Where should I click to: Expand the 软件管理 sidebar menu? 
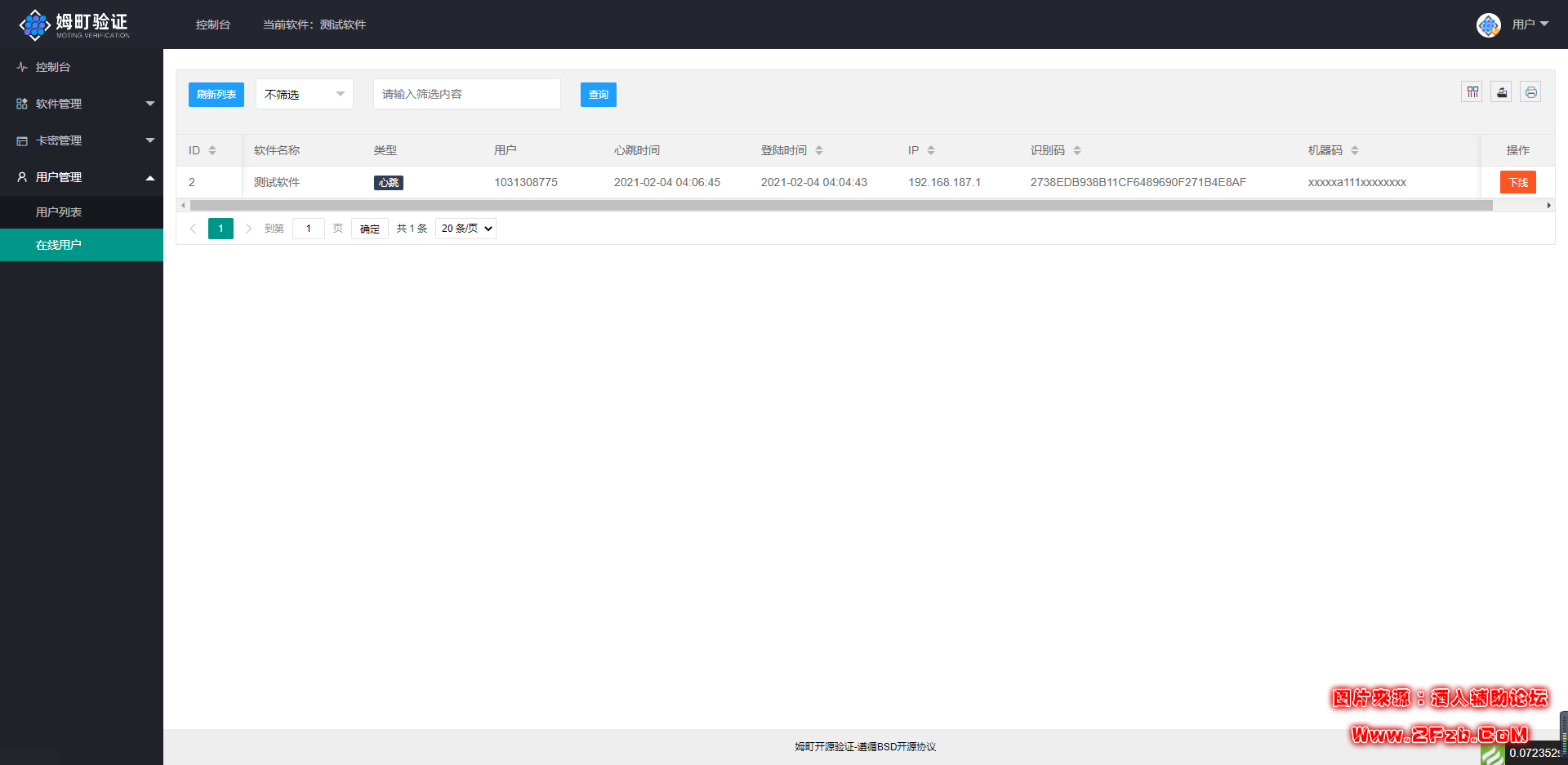(x=82, y=104)
